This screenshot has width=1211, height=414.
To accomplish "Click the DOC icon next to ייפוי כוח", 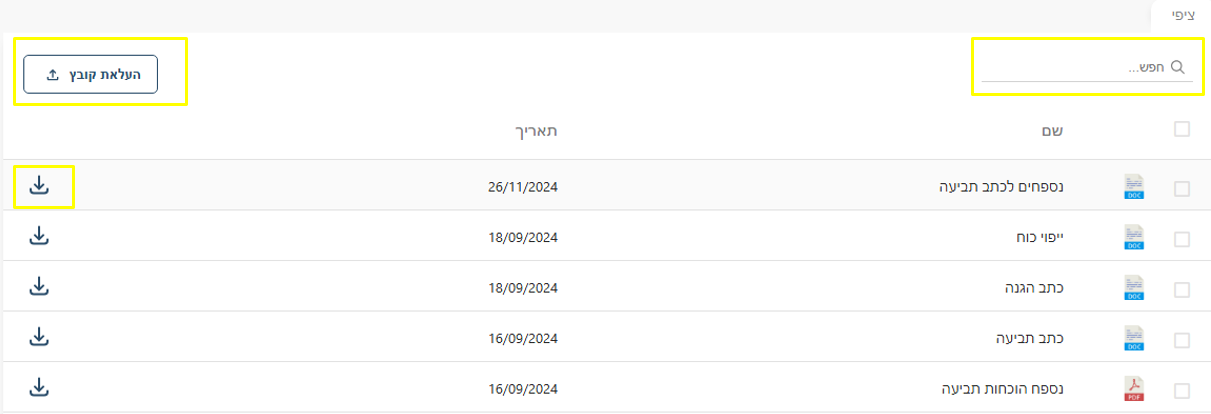I will pyautogui.click(x=1134, y=237).
